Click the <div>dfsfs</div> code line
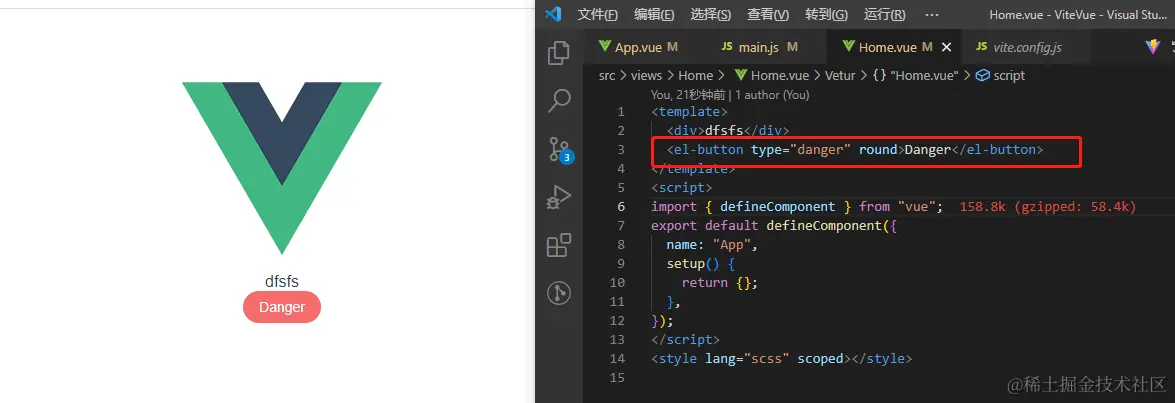 tap(728, 130)
